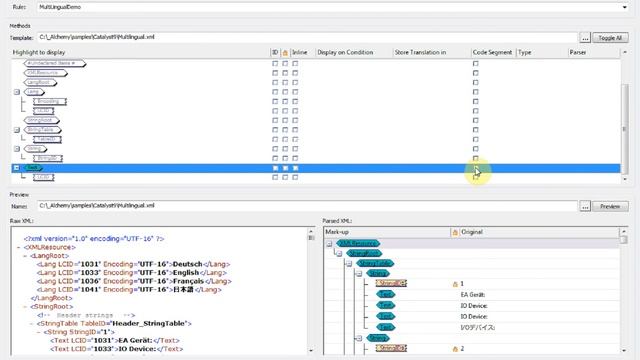Image resolution: width=640 pixels, height=360 pixels.
Task: Select the StringID attribute tag in Methods list
Action: click(x=48, y=158)
